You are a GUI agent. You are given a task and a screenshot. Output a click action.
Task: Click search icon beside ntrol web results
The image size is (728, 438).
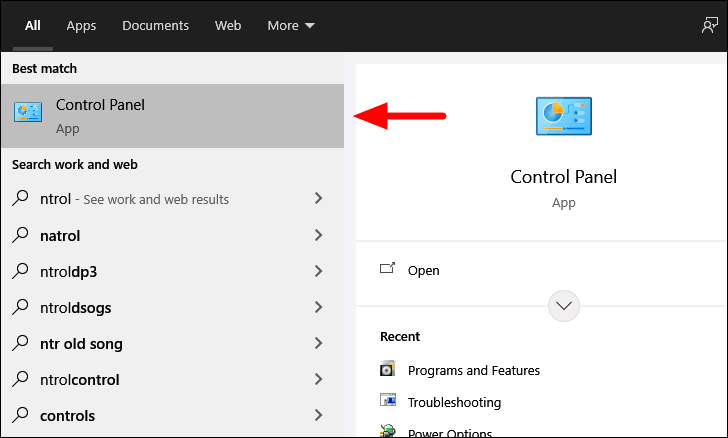(20, 198)
